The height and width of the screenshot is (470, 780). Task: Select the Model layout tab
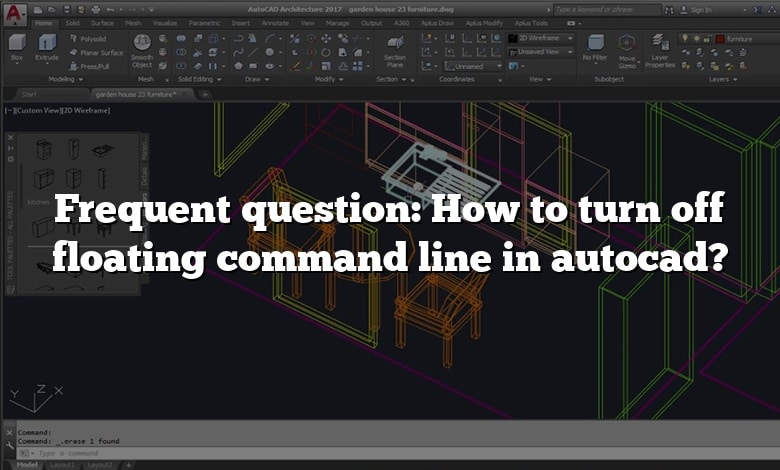coord(27,465)
